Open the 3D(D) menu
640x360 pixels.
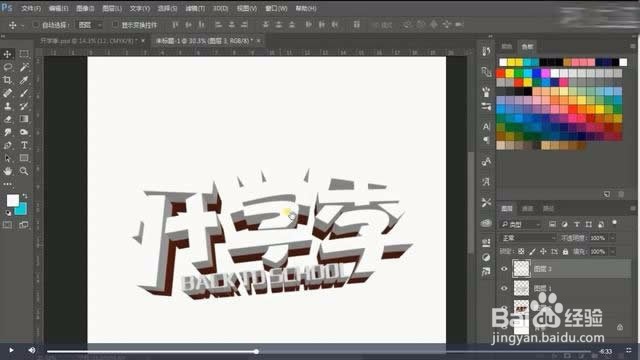pyautogui.click(x=220, y=8)
